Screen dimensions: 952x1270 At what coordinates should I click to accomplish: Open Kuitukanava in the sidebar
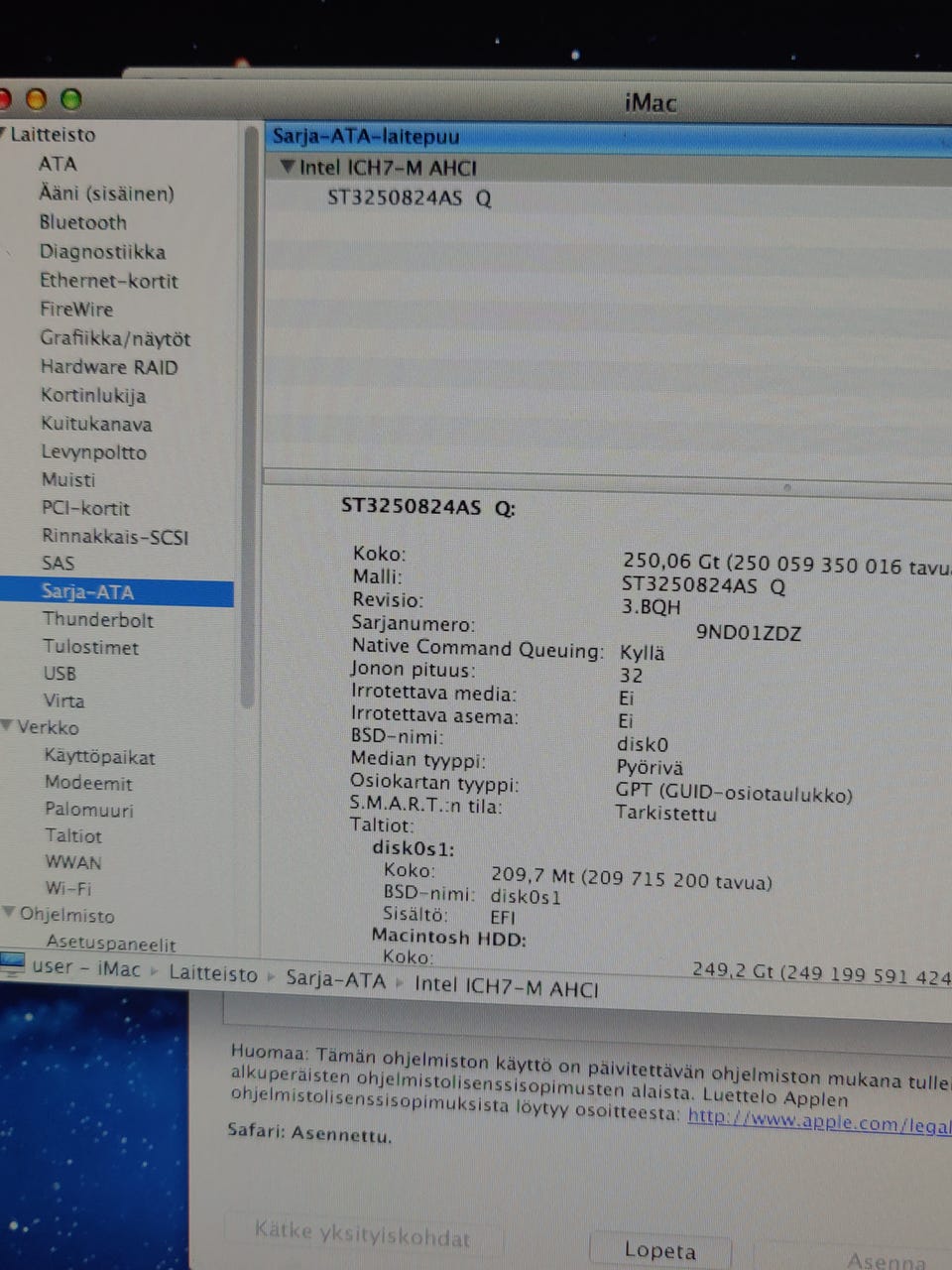96,424
